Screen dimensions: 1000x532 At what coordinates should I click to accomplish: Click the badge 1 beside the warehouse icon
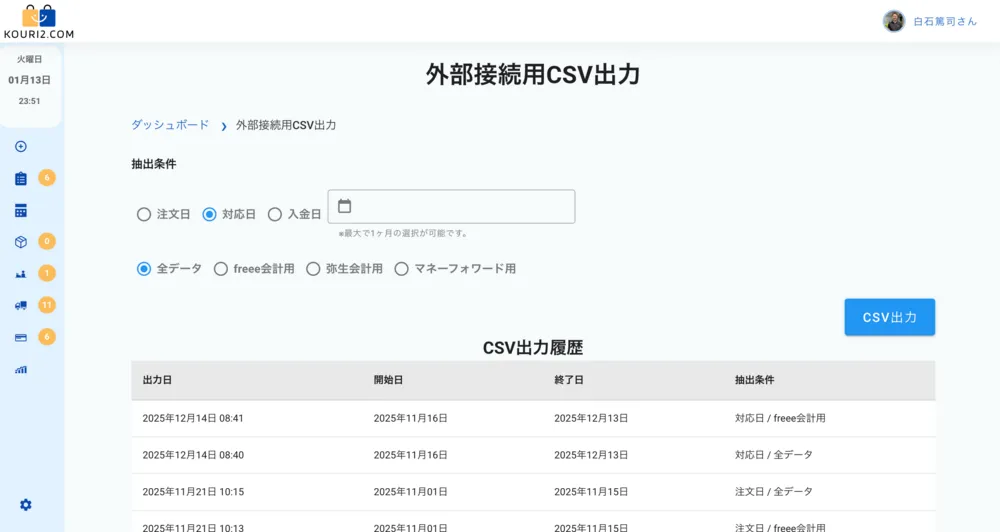47,273
